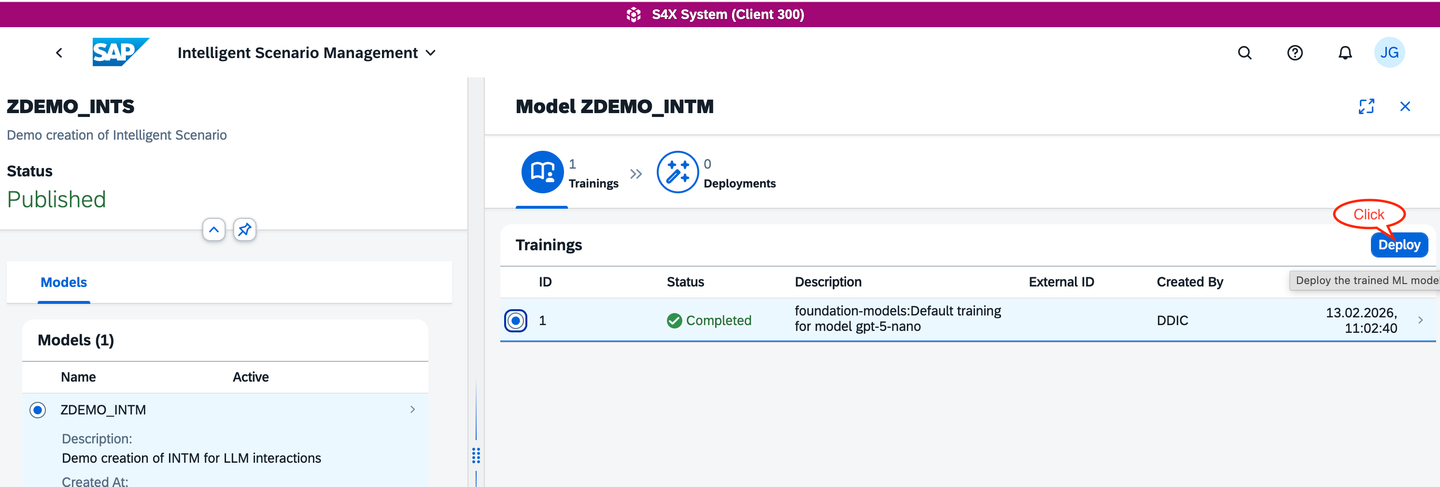The height and width of the screenshot is (487, 1440).
Task: Click the ID column header
Action: (546, 282)
